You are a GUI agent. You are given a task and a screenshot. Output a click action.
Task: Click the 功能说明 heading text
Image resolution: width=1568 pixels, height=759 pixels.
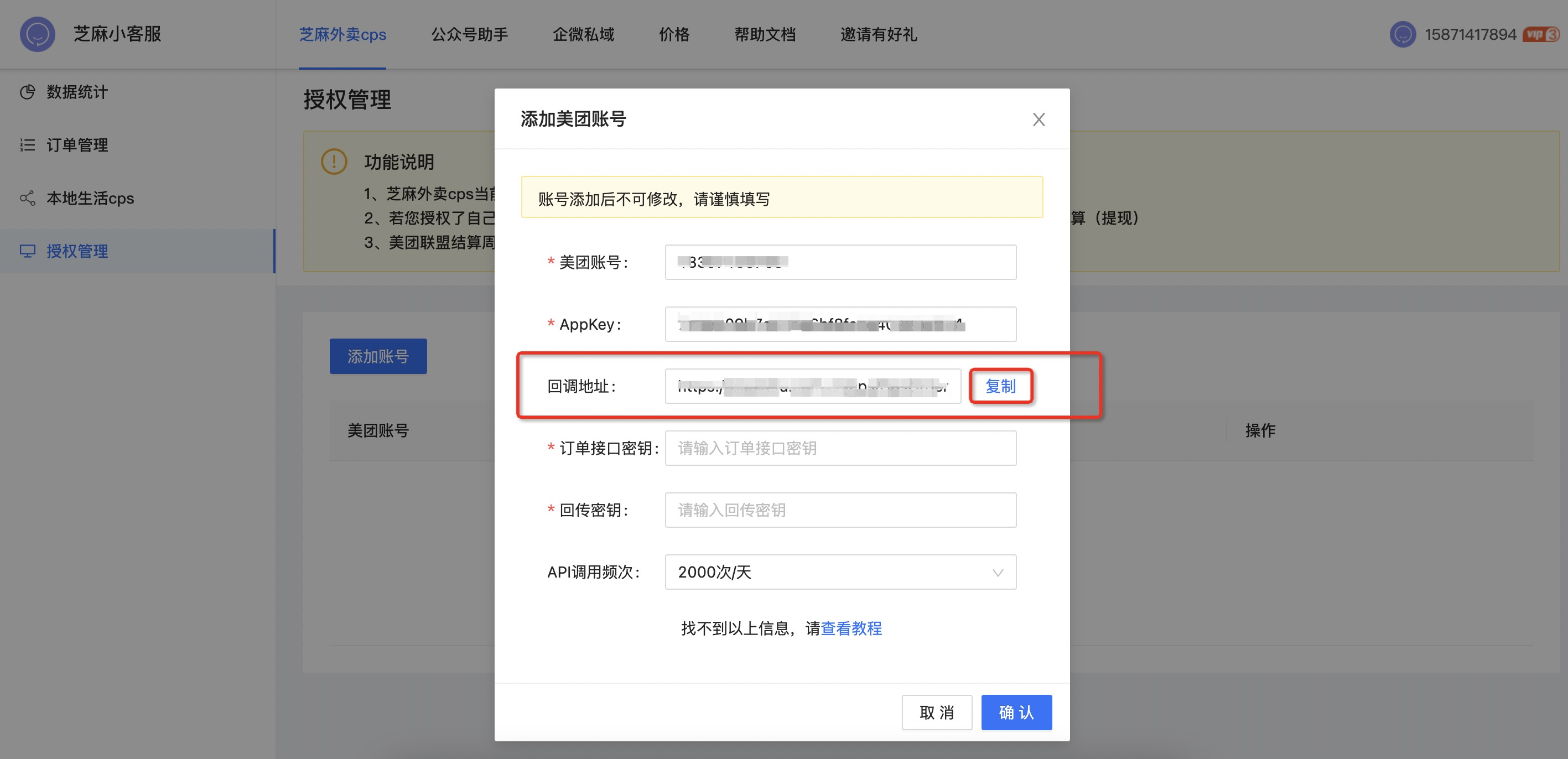tap(399, 162)
